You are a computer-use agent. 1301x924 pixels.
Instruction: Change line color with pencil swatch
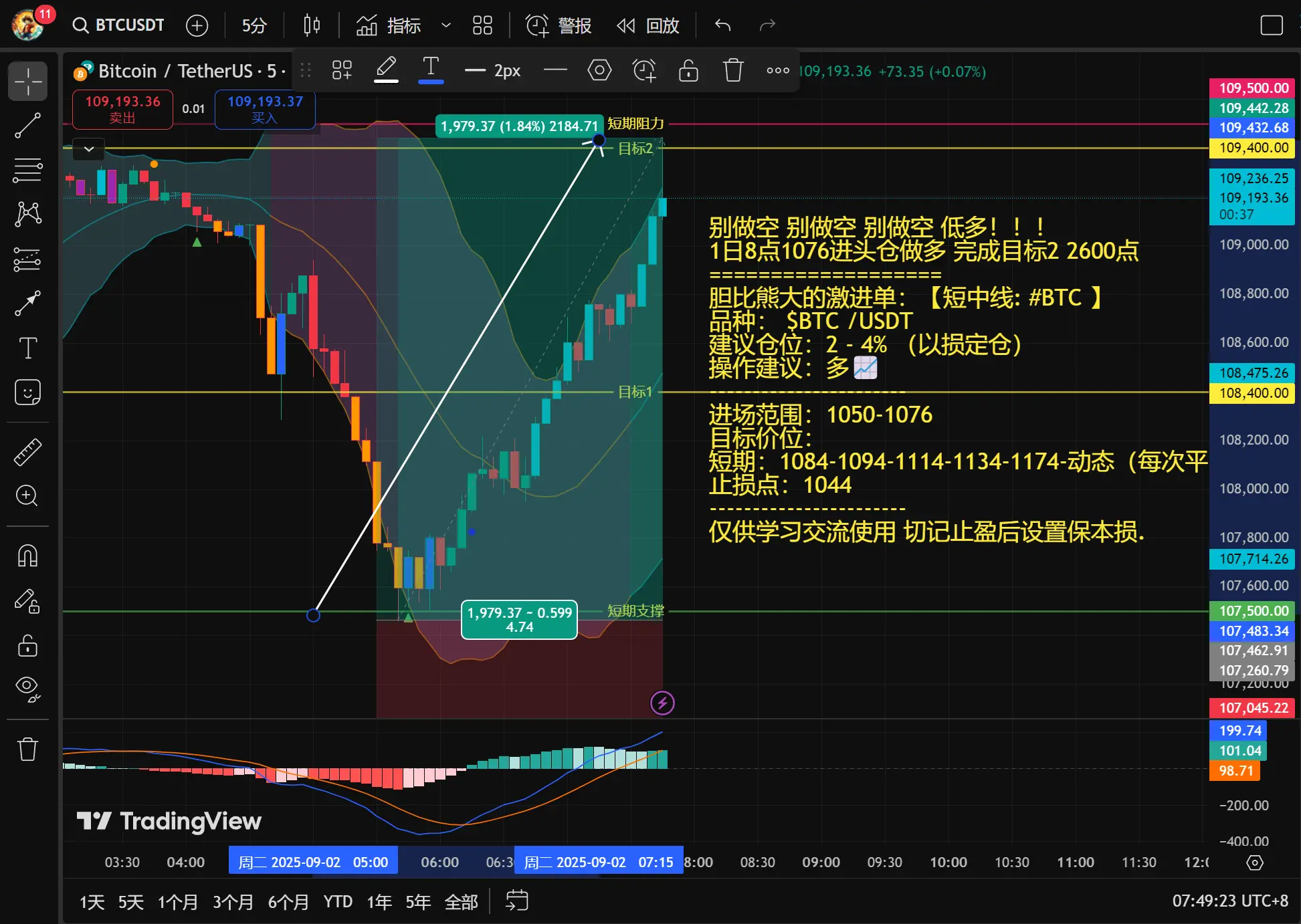click(x=386, y=70)
